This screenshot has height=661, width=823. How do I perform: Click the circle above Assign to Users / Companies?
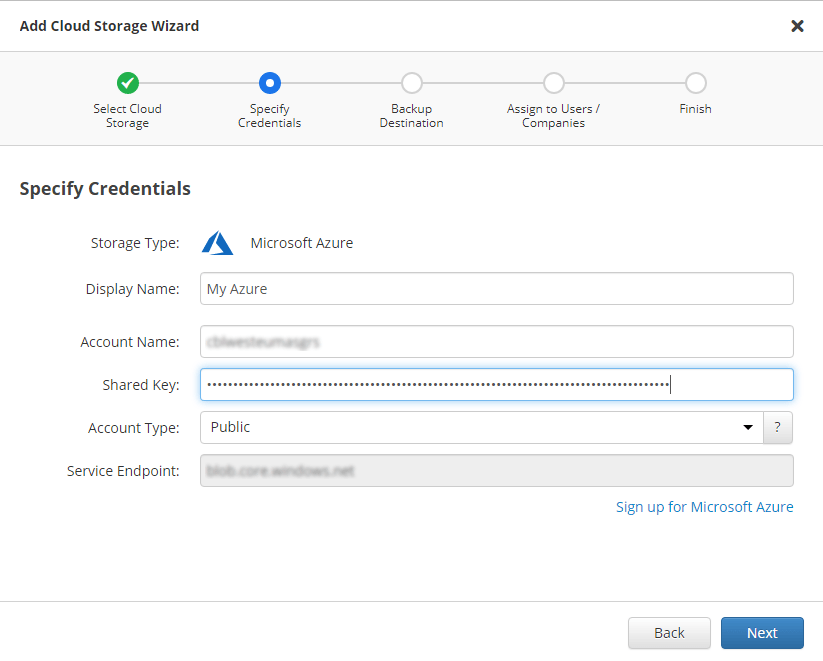click(x=553, y=83)
